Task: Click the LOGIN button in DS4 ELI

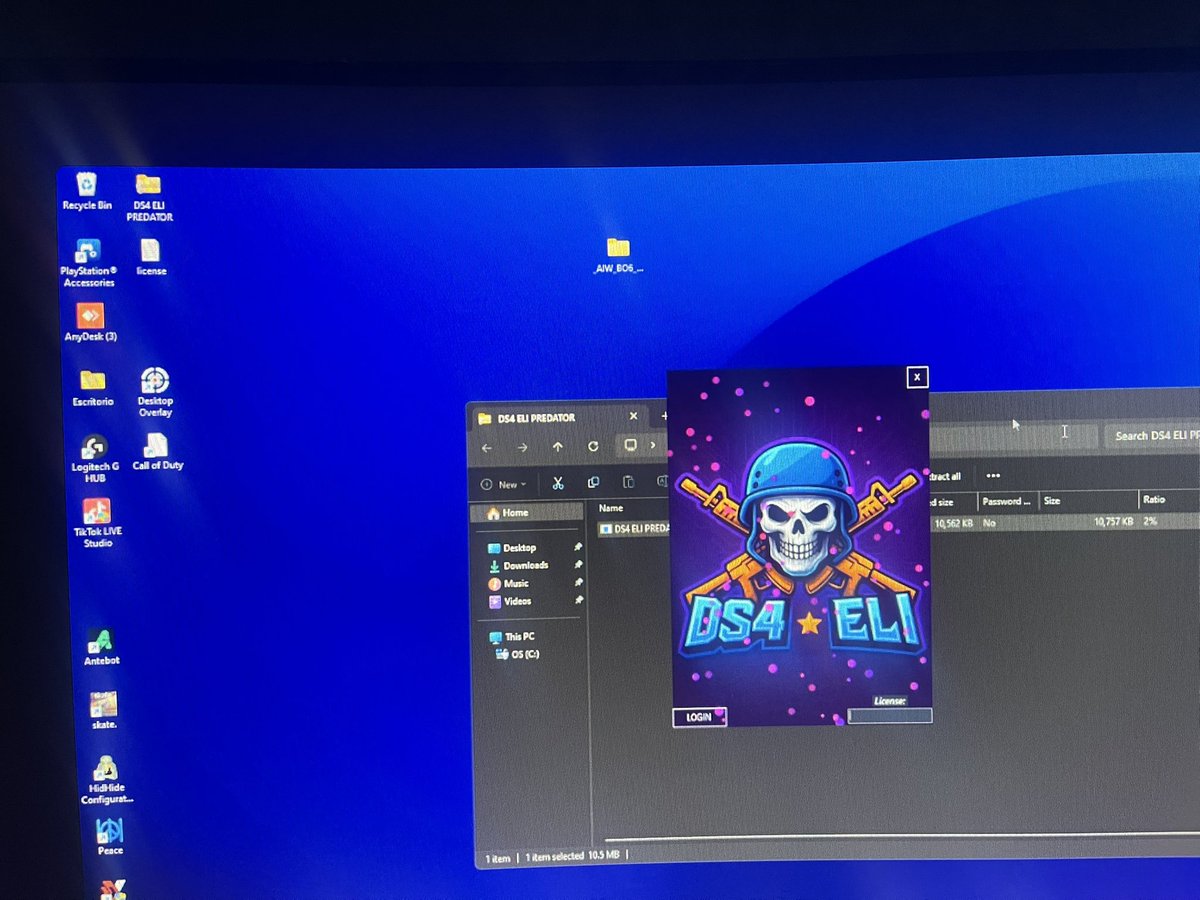Action: coord(699,717)
